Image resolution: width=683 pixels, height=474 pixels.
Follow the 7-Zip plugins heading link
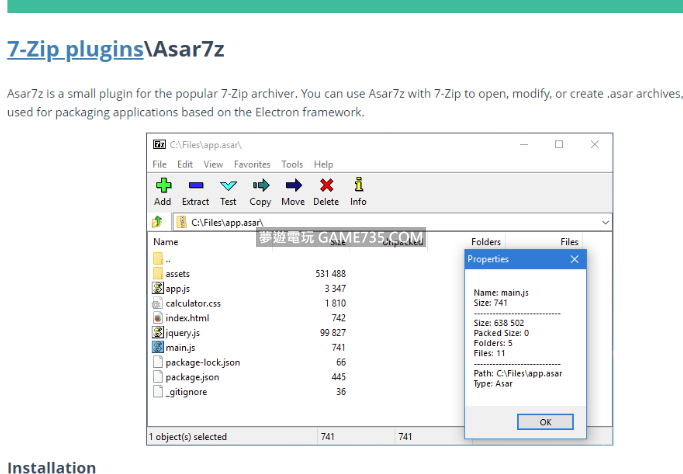(x=75, y=49)
